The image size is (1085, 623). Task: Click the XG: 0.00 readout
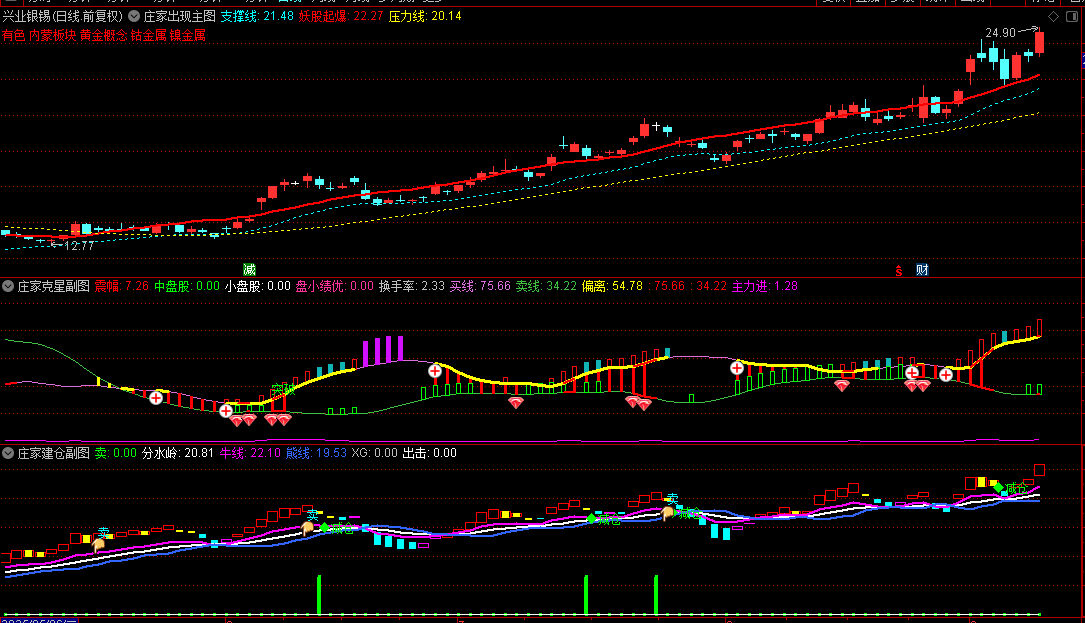pyautogui.click(x=374, y=453)
